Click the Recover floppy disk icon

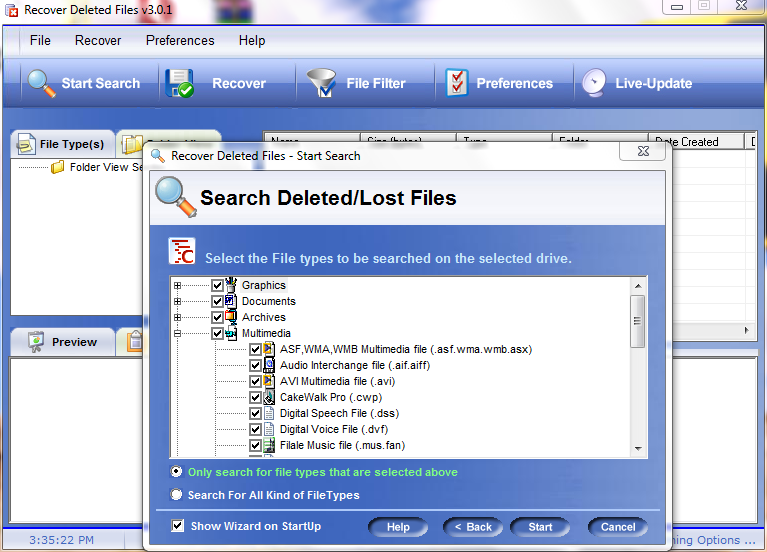coord(180,83)
